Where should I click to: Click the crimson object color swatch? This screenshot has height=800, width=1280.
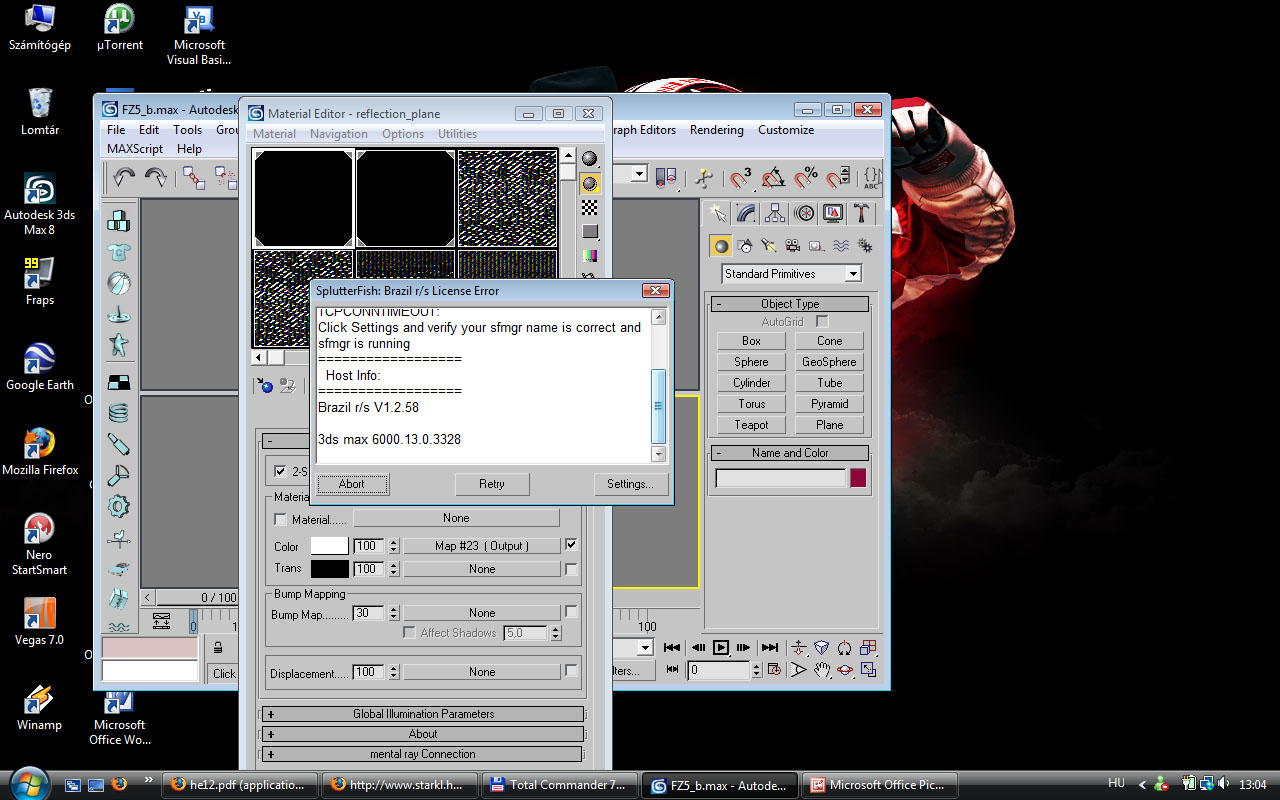[x=858, y=478]
